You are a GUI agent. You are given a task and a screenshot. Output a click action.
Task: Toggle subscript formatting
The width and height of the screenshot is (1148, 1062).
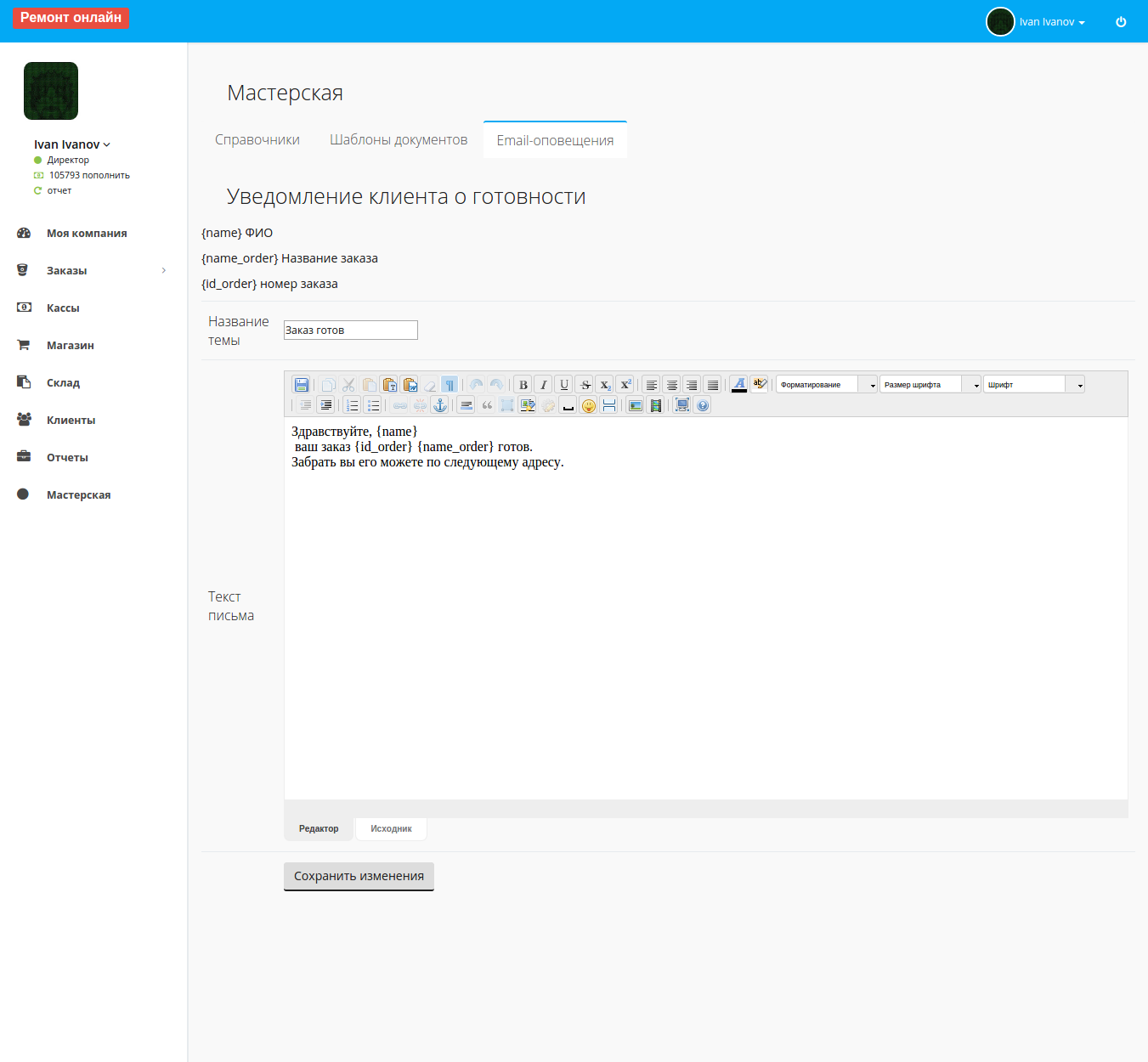point(605,385)
